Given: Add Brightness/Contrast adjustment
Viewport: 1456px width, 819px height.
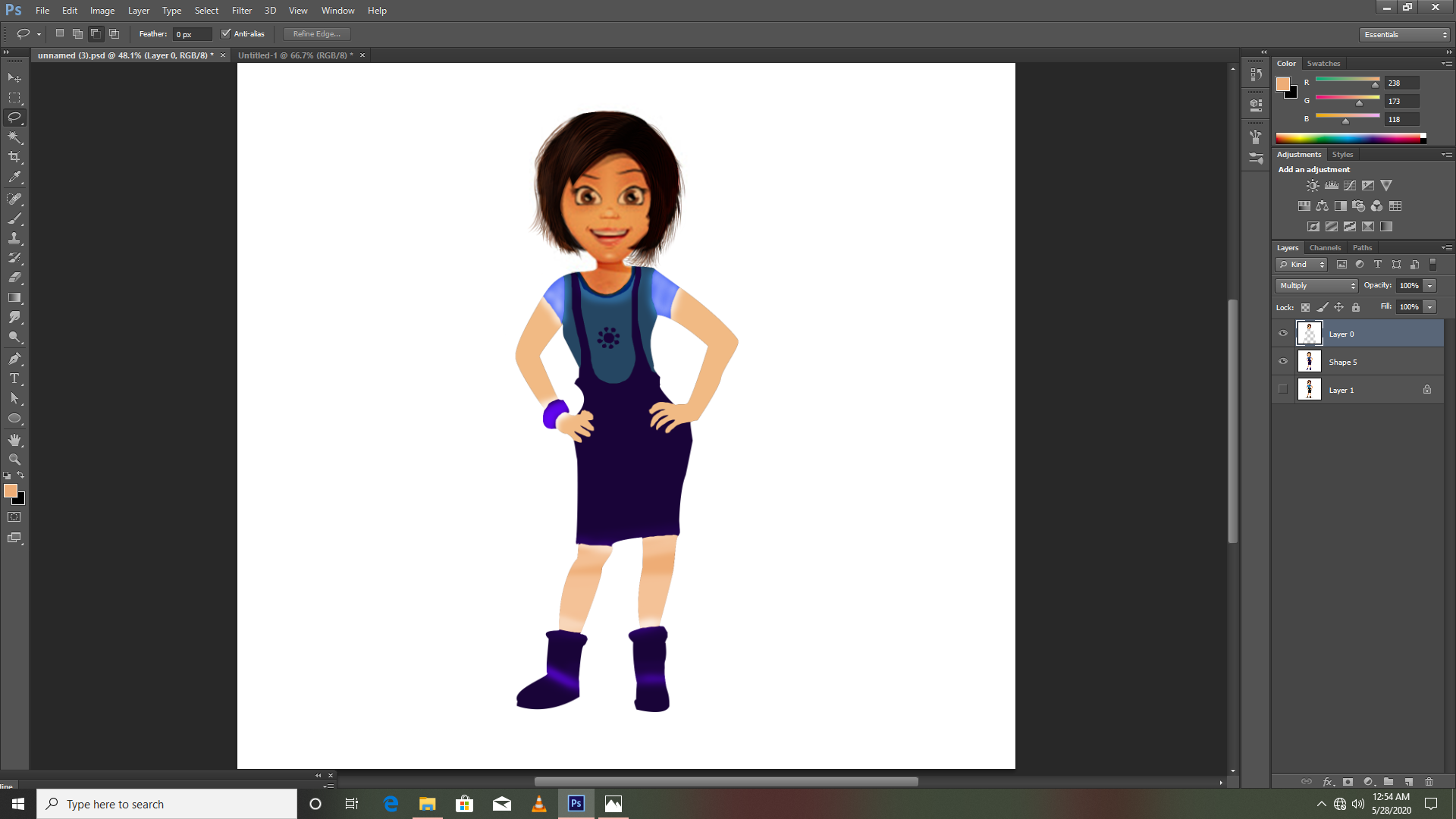Looking at the screenshot, I should click(x=1313, y=185).
